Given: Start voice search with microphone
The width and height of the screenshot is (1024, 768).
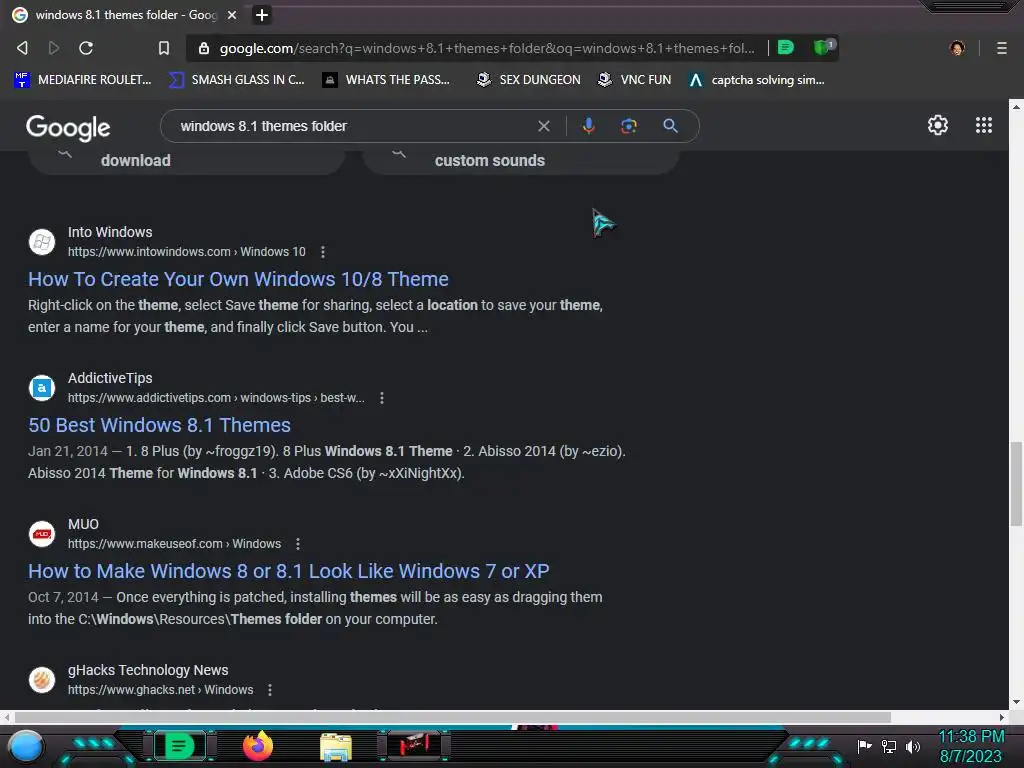Looking at the screenshot, I should (x=588, y=126).
